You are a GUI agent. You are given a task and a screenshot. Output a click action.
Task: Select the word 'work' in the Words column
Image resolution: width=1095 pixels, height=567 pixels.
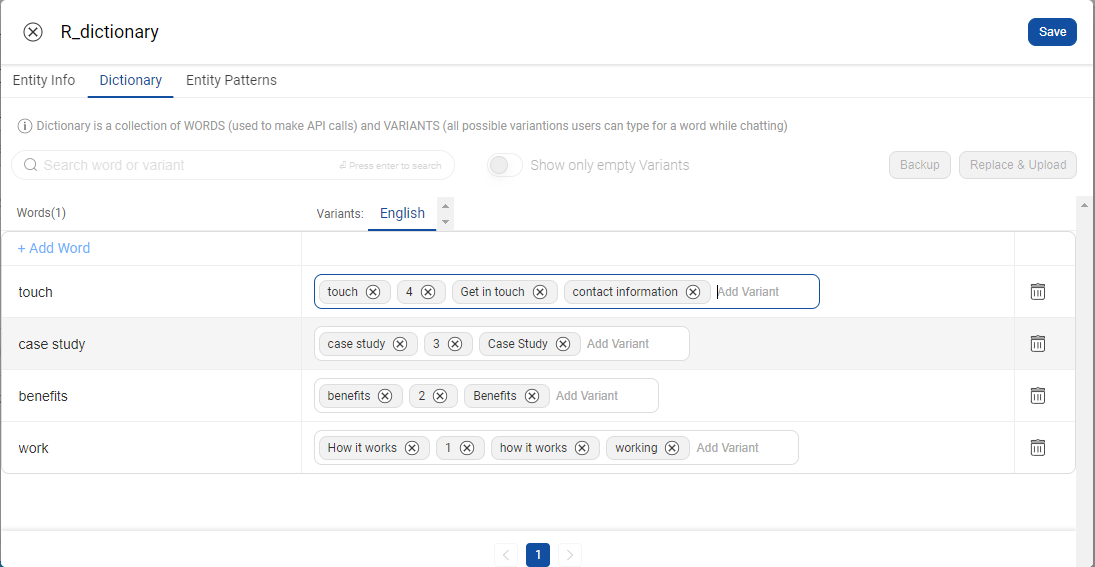coord(34,448)
